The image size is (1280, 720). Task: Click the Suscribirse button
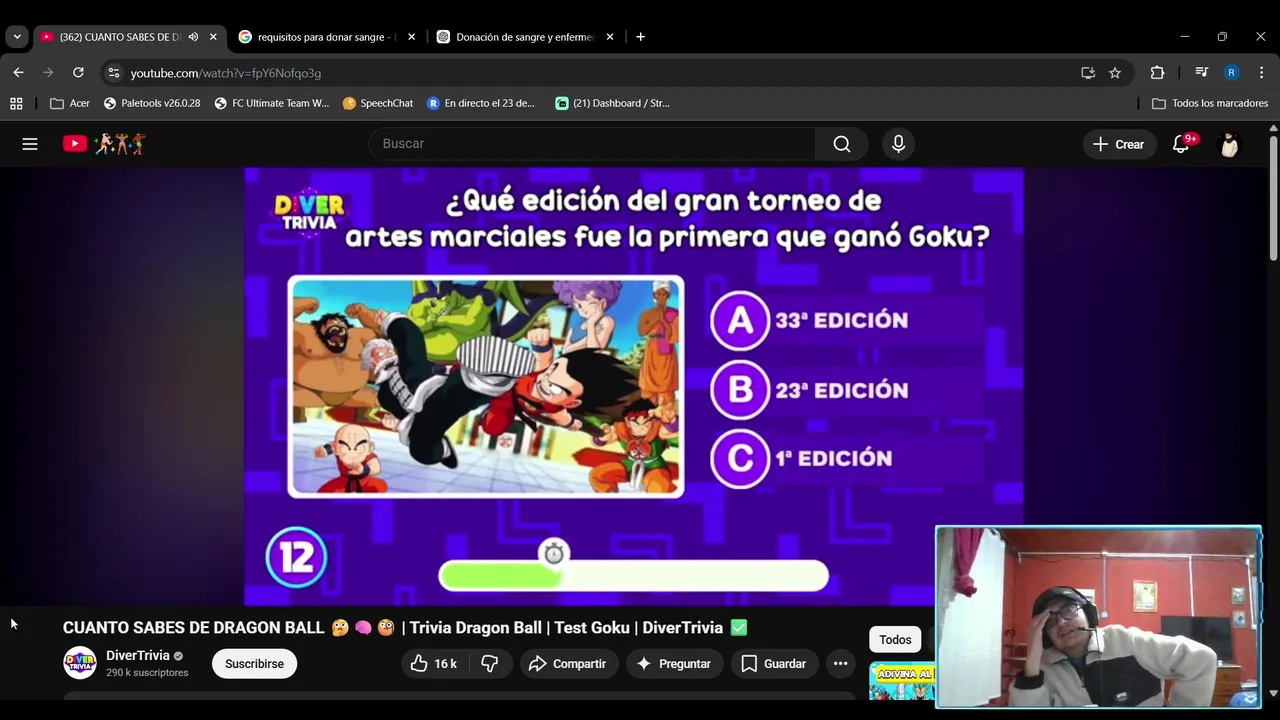click(254, 664)
